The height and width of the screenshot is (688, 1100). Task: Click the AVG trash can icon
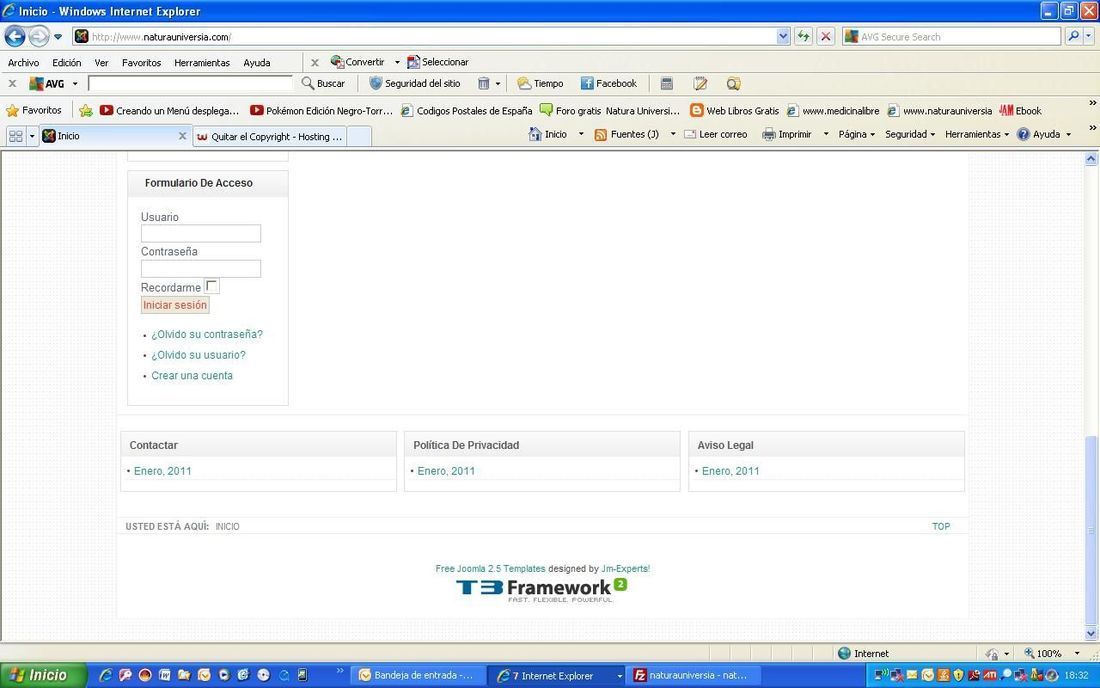point(483,83)
